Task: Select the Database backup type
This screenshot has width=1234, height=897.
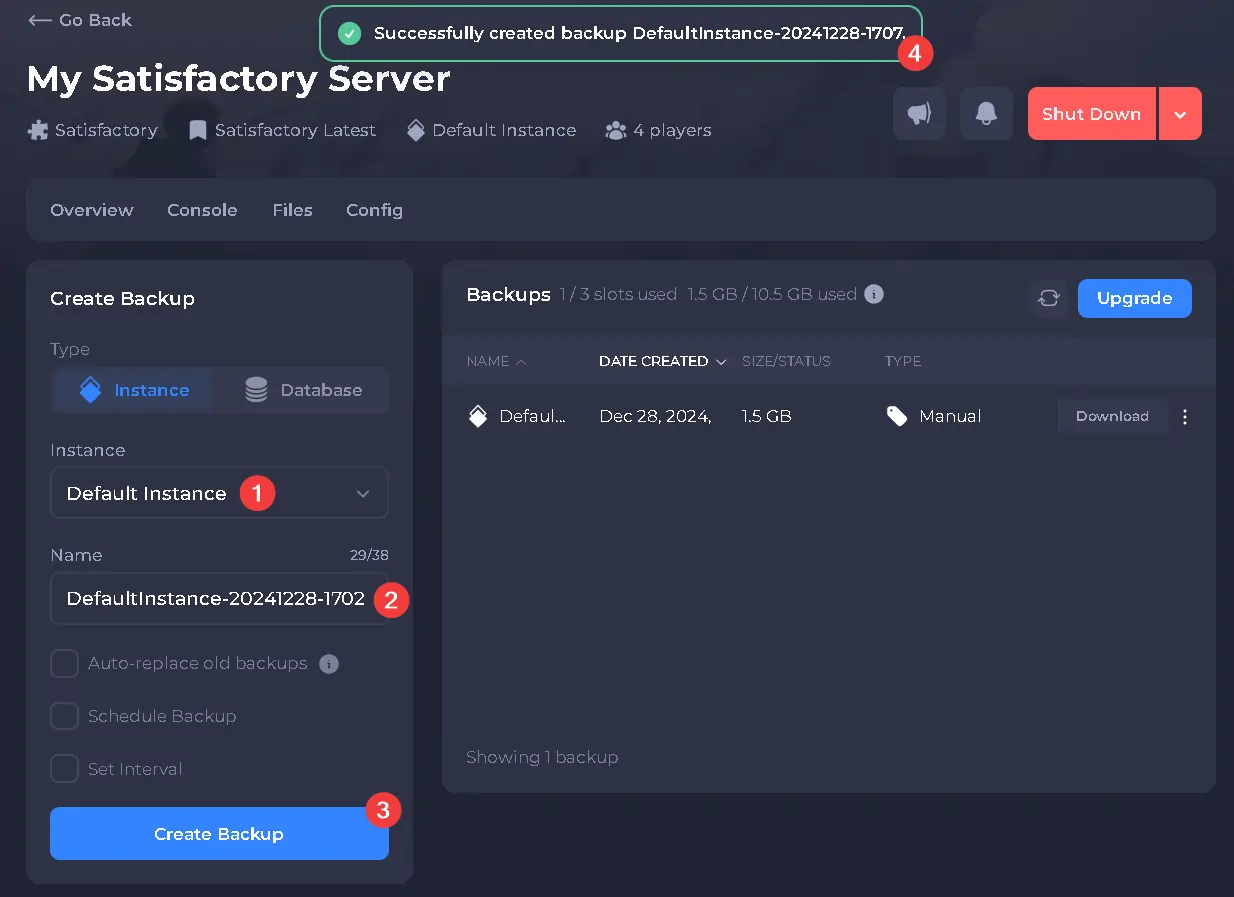Action: 303,390
